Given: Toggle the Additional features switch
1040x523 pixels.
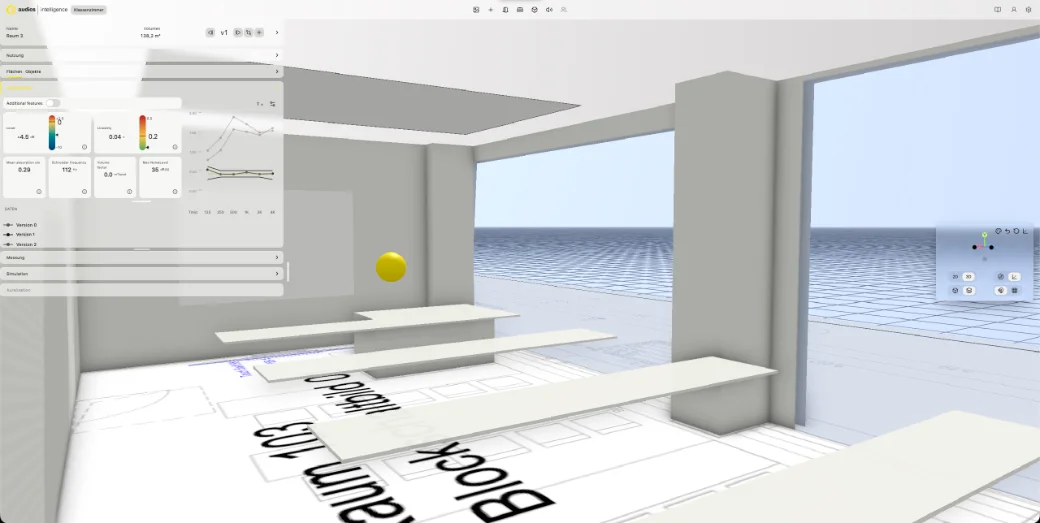Looking at the screenshot, I should (52, 103).
